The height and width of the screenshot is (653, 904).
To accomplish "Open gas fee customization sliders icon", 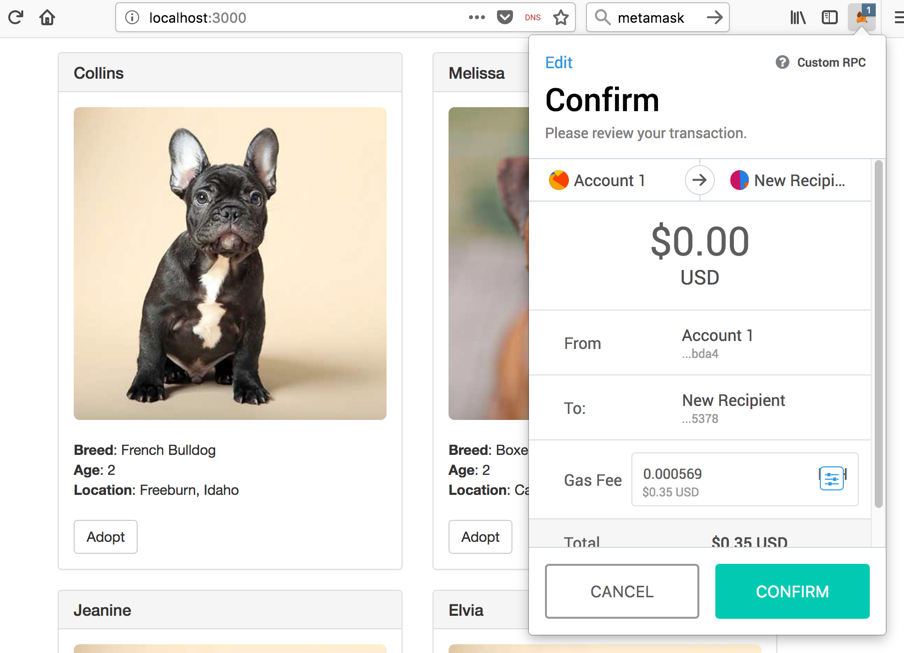I will pos(831,479).
